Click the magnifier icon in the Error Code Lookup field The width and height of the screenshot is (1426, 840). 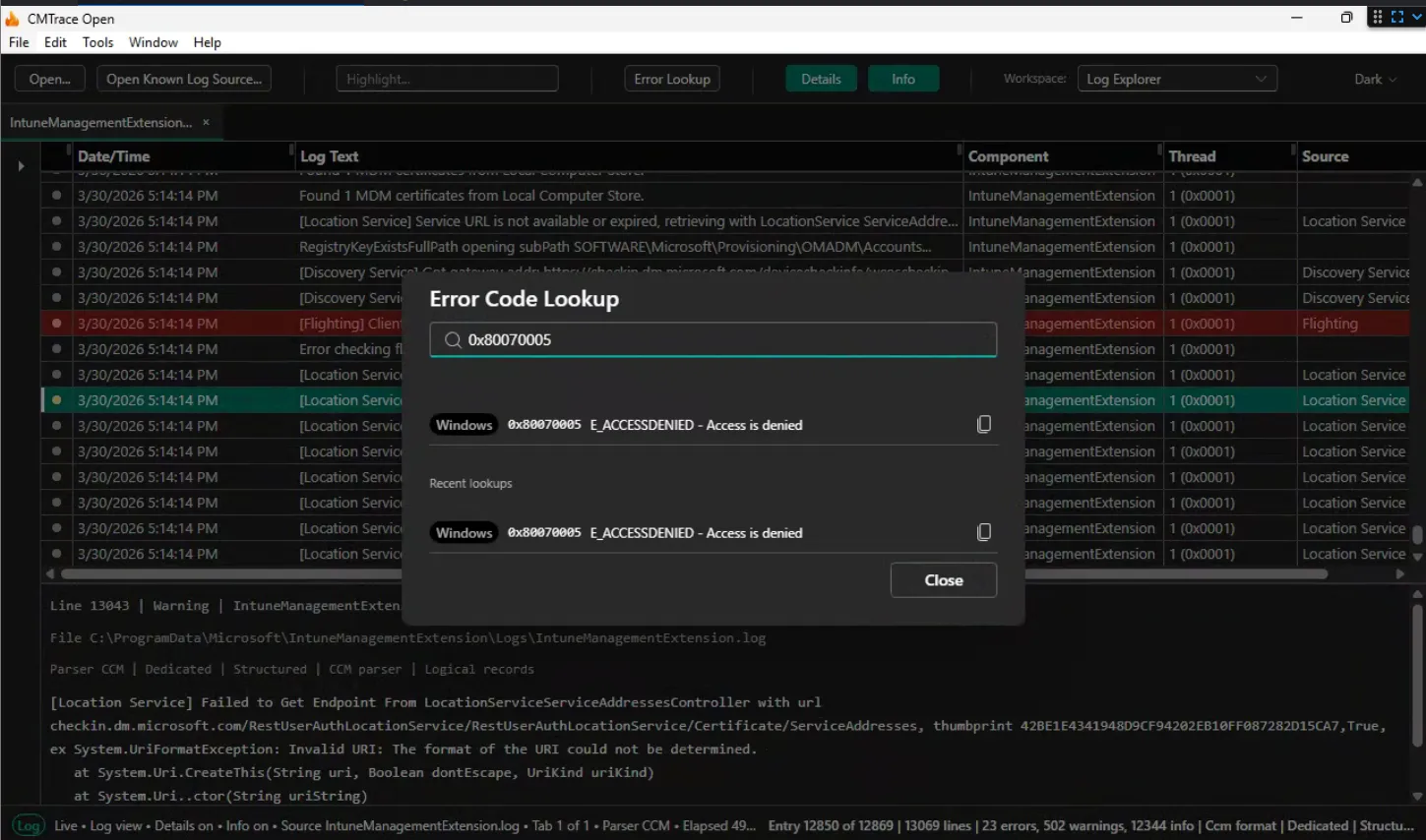[452, 339]
